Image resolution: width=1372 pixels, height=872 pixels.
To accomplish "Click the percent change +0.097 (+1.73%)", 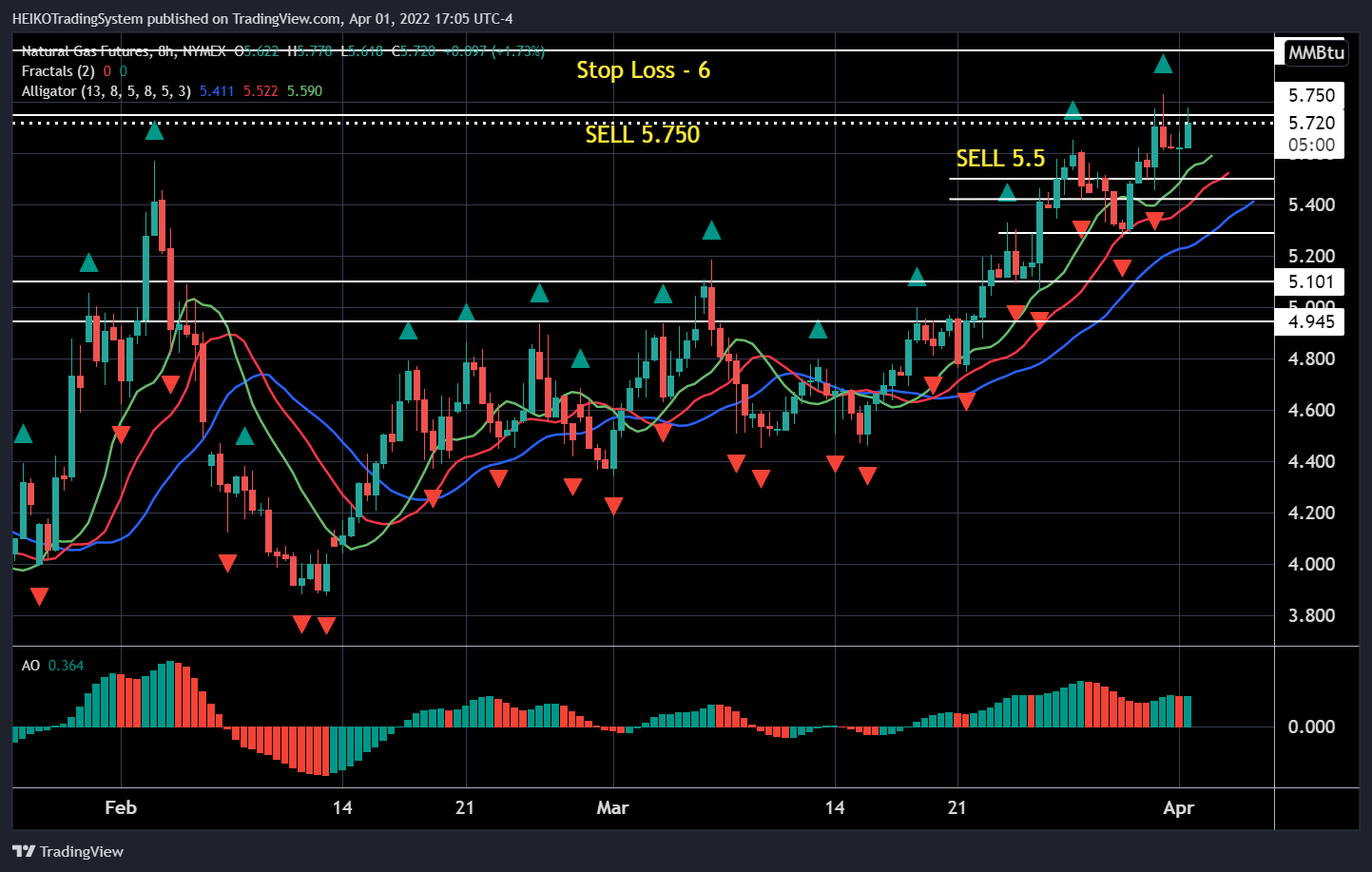I will click(493, 51).
